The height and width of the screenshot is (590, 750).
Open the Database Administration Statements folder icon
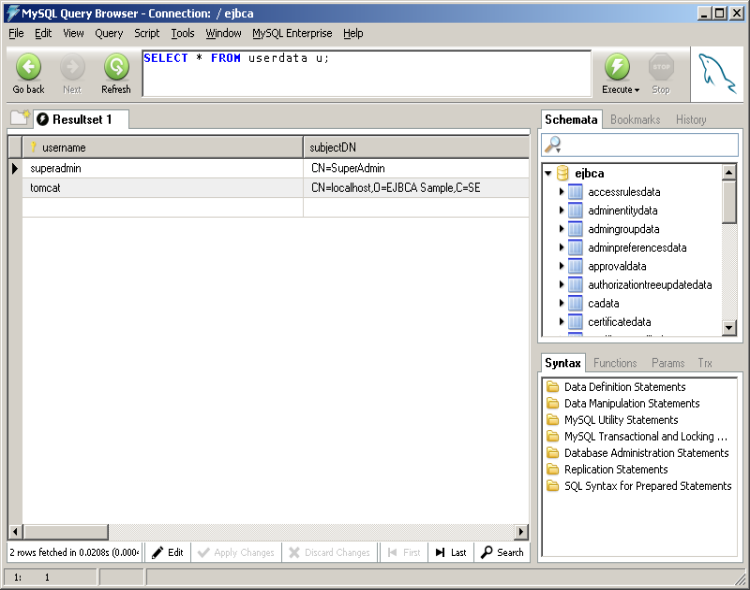[x=553, y=453]
